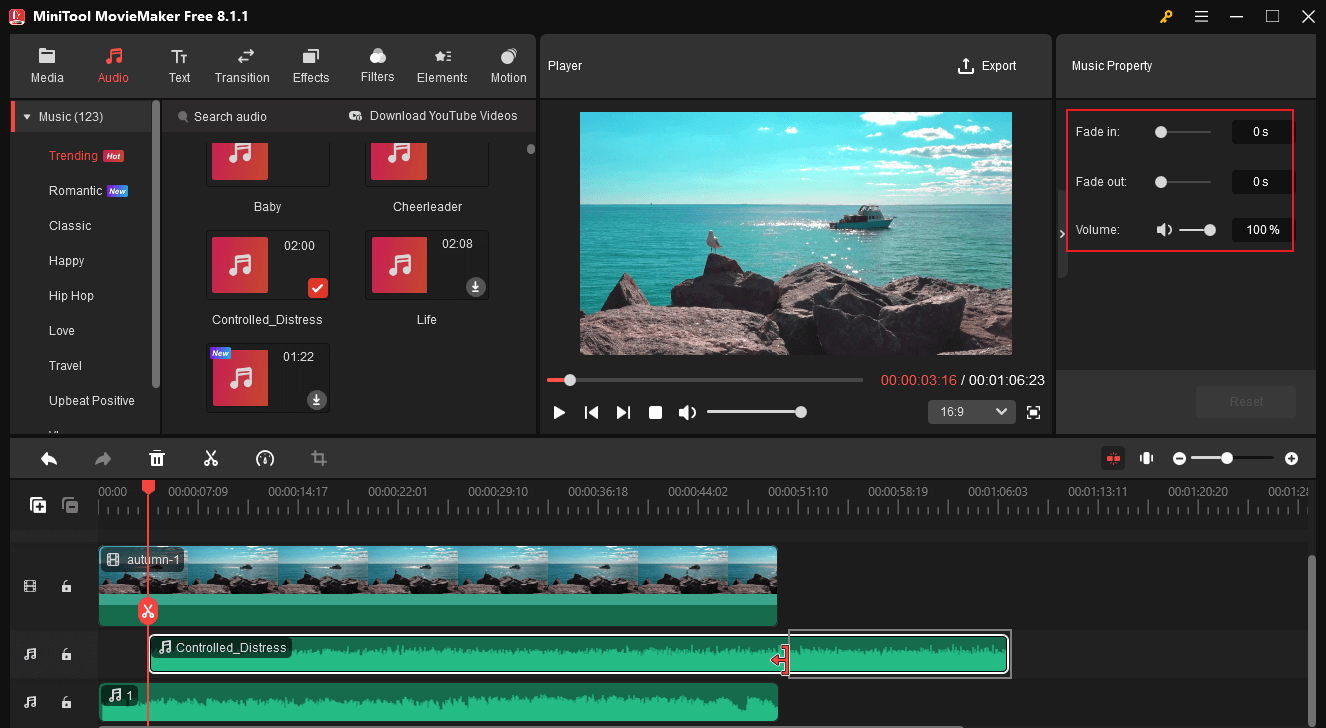The height and width of the screenshot is (728, 1326).
Task: Select the Classic music category
Action: [70, 226]
